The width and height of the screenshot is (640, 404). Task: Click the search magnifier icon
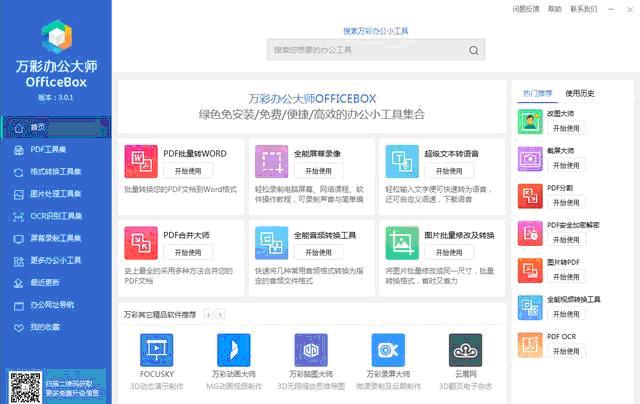click(x=473, y=50)
